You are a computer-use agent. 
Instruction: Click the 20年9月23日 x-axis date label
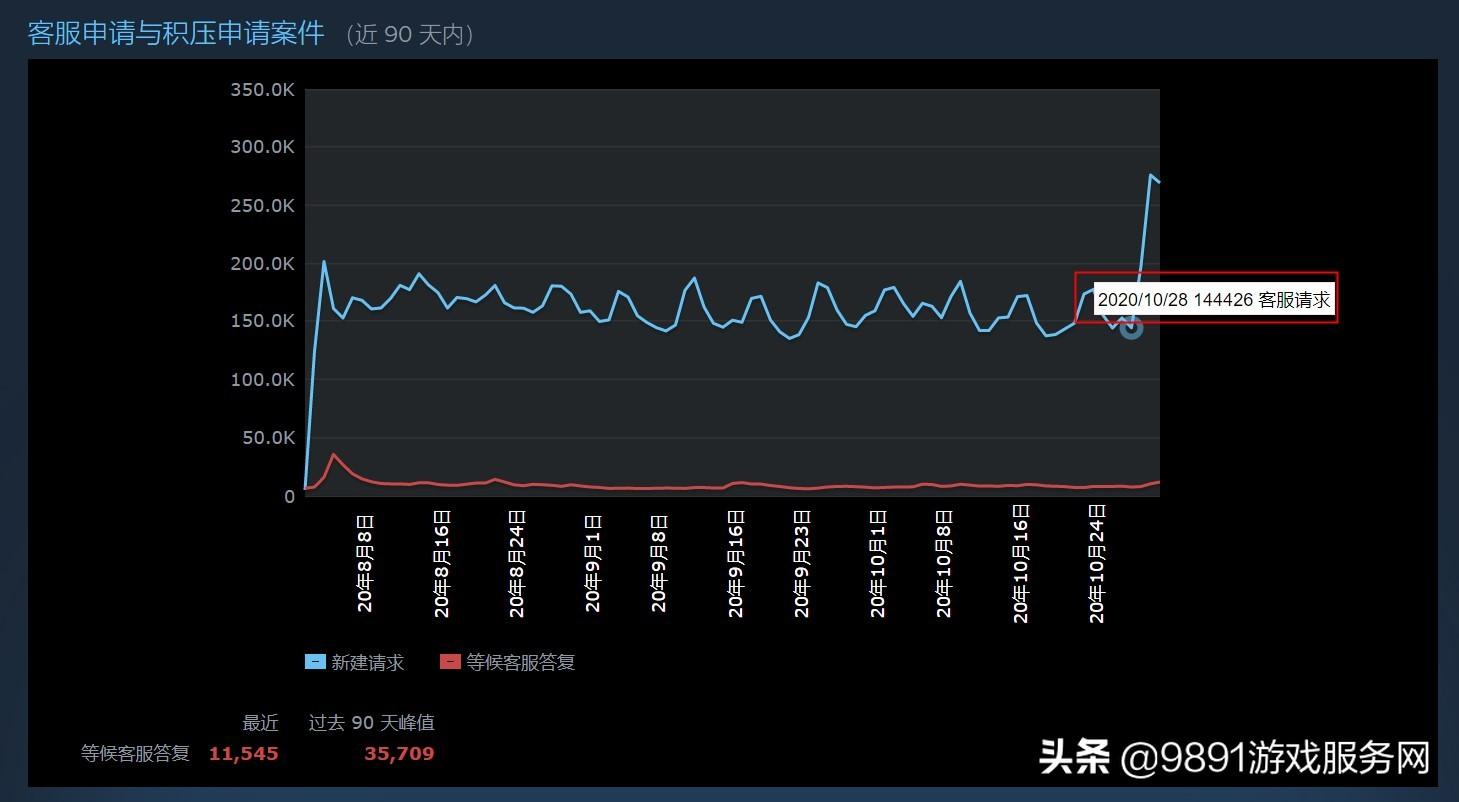click(802, 564)
